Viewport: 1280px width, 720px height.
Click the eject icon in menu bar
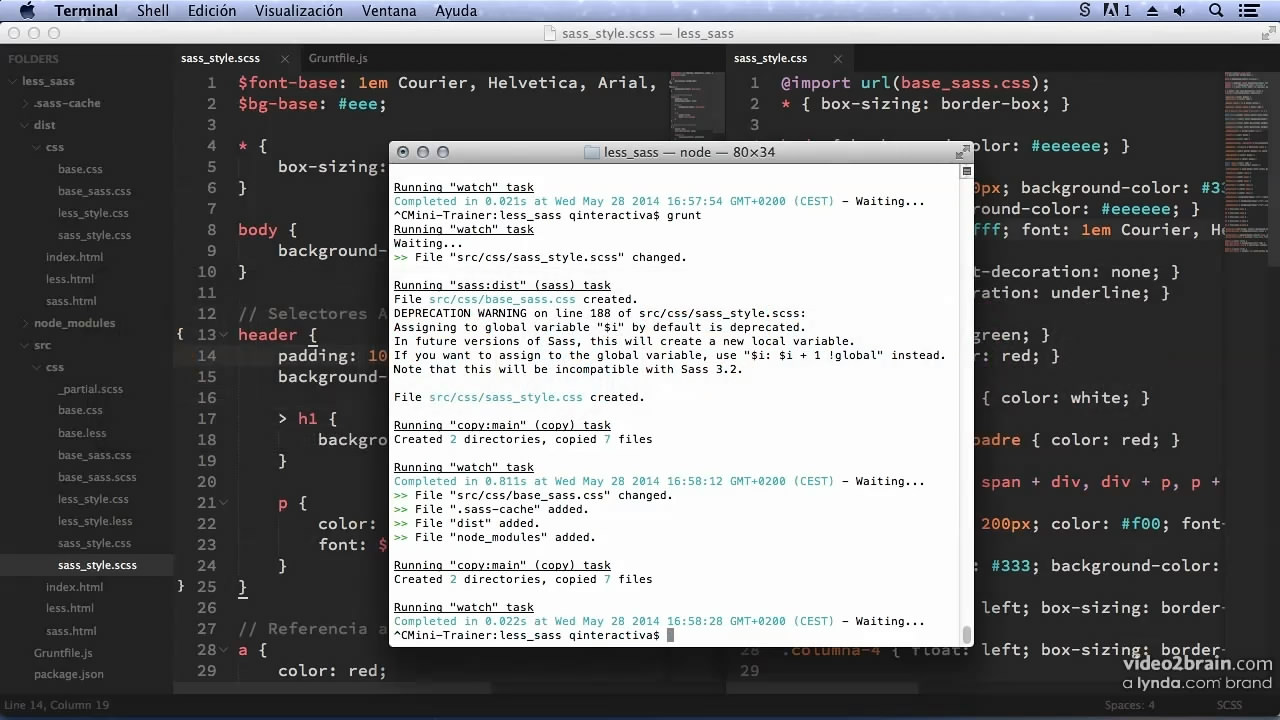tap(1151, 11)
